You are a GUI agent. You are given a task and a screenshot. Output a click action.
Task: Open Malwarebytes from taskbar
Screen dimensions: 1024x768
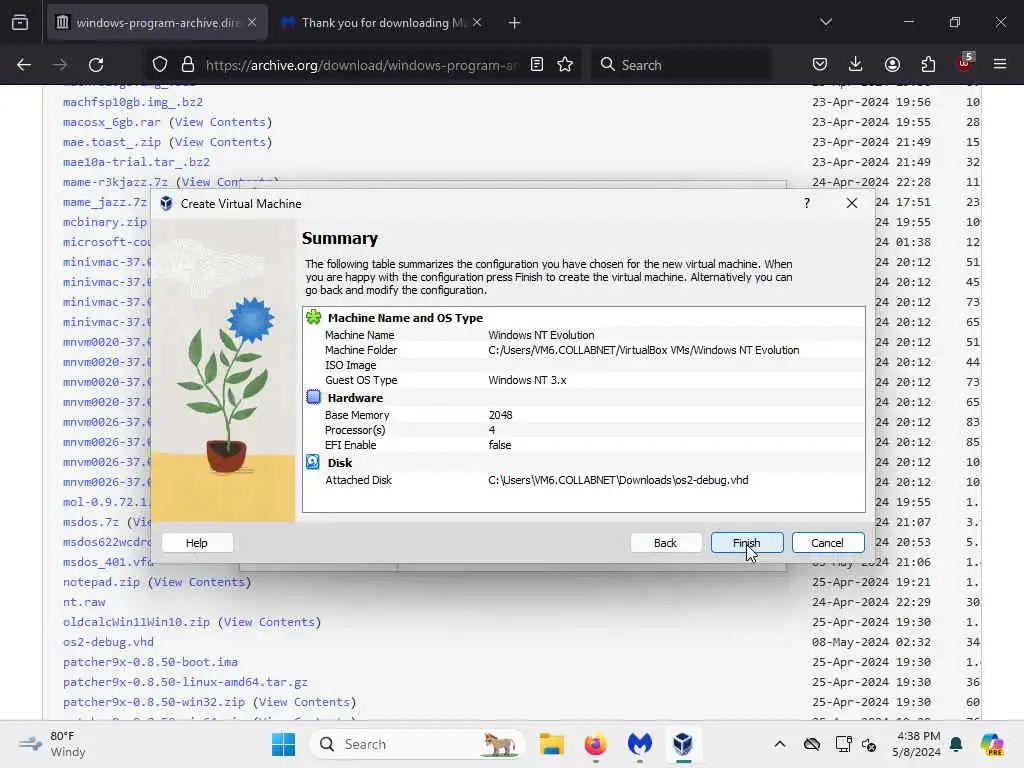(639, 744)
